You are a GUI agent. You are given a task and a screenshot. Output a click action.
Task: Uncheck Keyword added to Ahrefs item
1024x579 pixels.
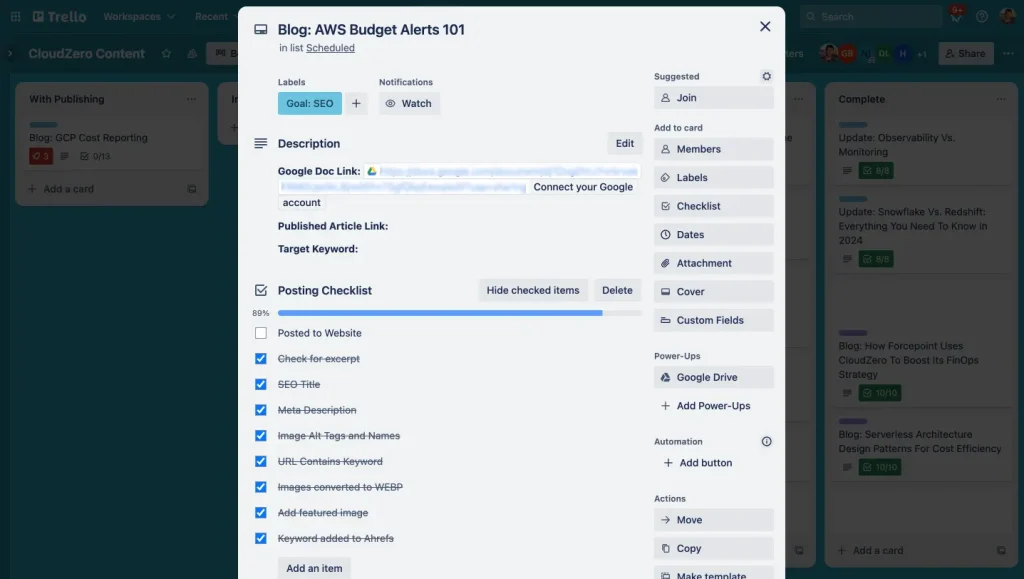pos(261,539)
